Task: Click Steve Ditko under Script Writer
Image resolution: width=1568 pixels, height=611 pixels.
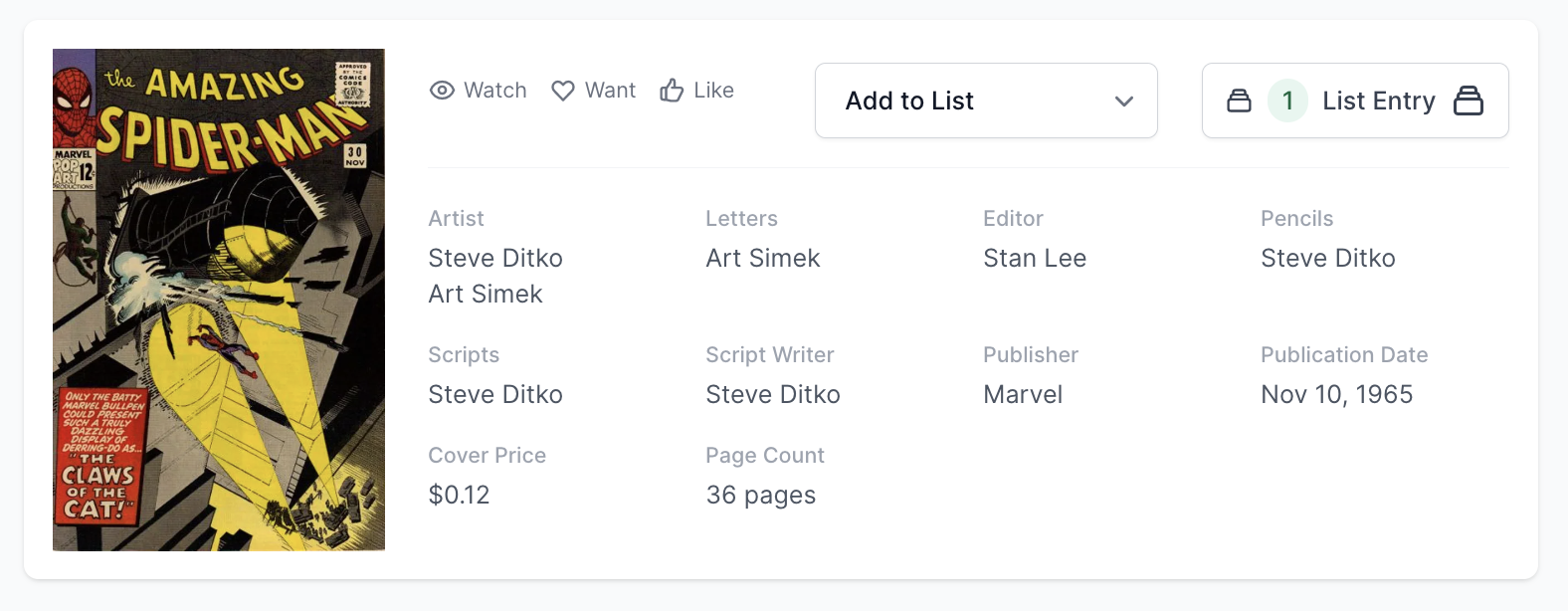Action: tap(773, 395)
